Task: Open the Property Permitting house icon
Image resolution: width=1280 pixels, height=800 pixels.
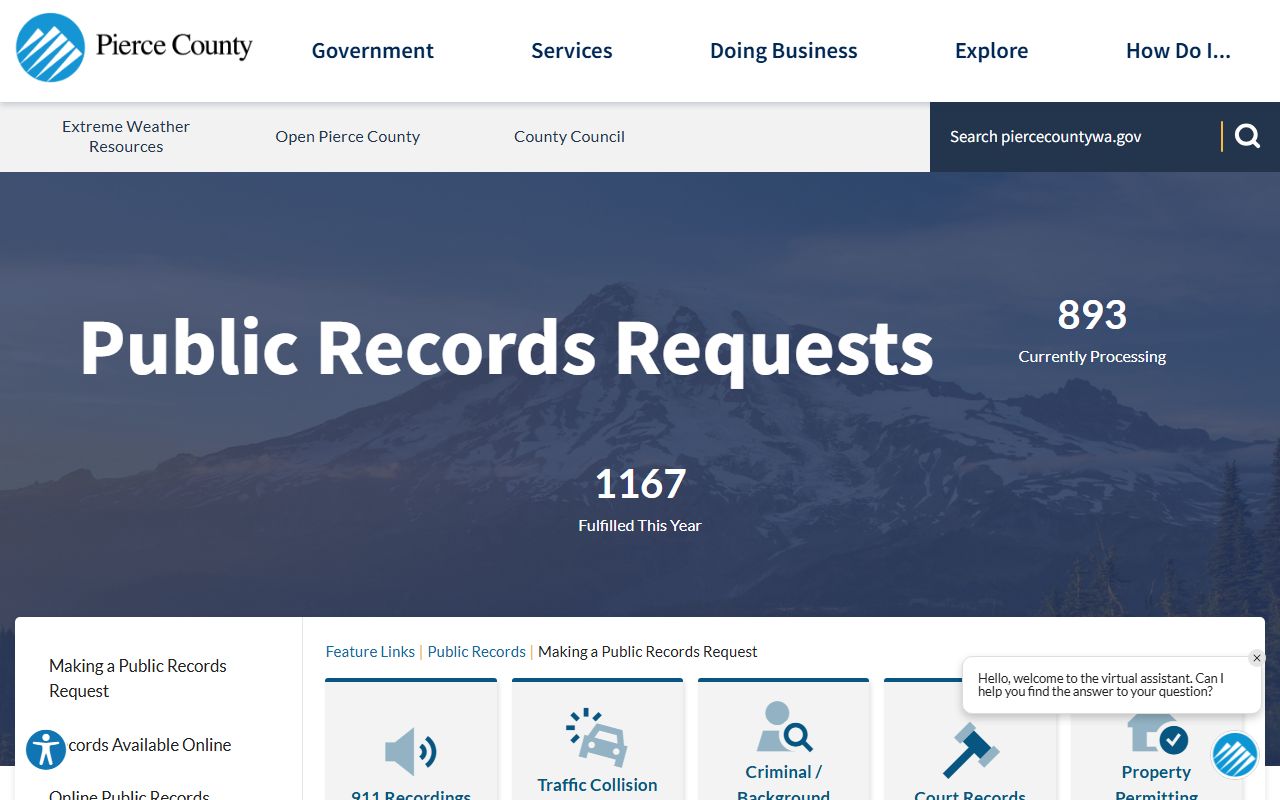Action: point(1157,733)
